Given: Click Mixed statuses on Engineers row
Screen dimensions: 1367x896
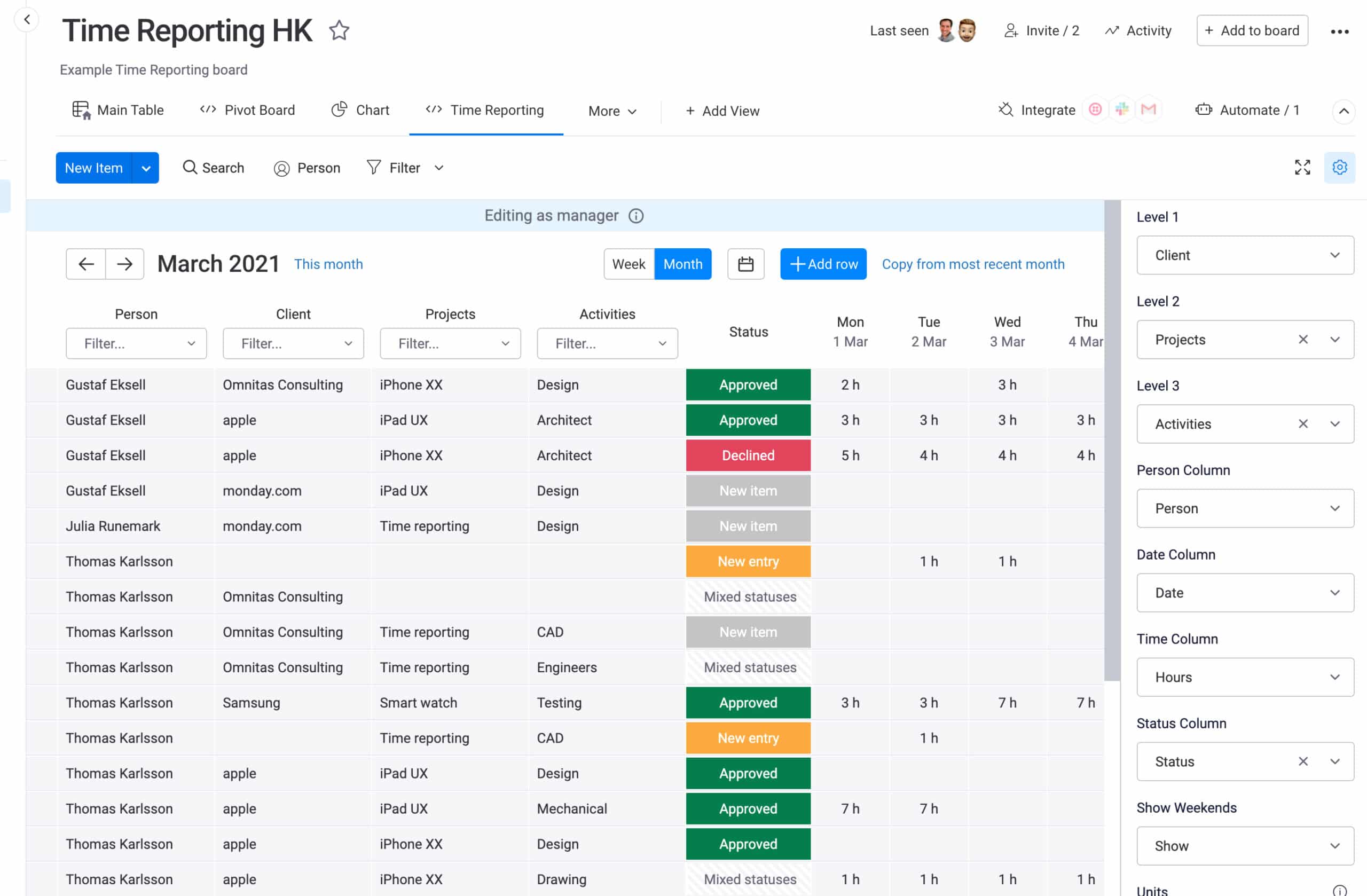Looking at the screenshot, I should [x=748, y=667].
